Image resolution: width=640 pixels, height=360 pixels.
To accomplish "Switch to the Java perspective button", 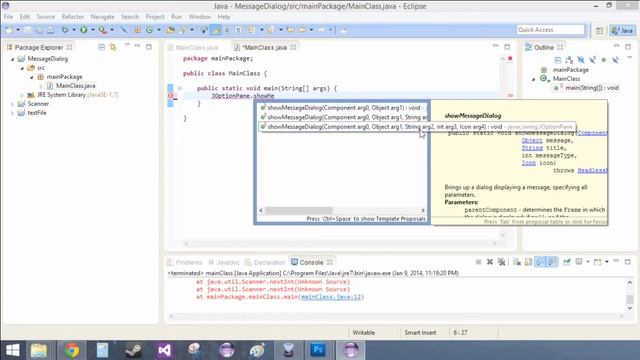I will click(x=622, y=31).
